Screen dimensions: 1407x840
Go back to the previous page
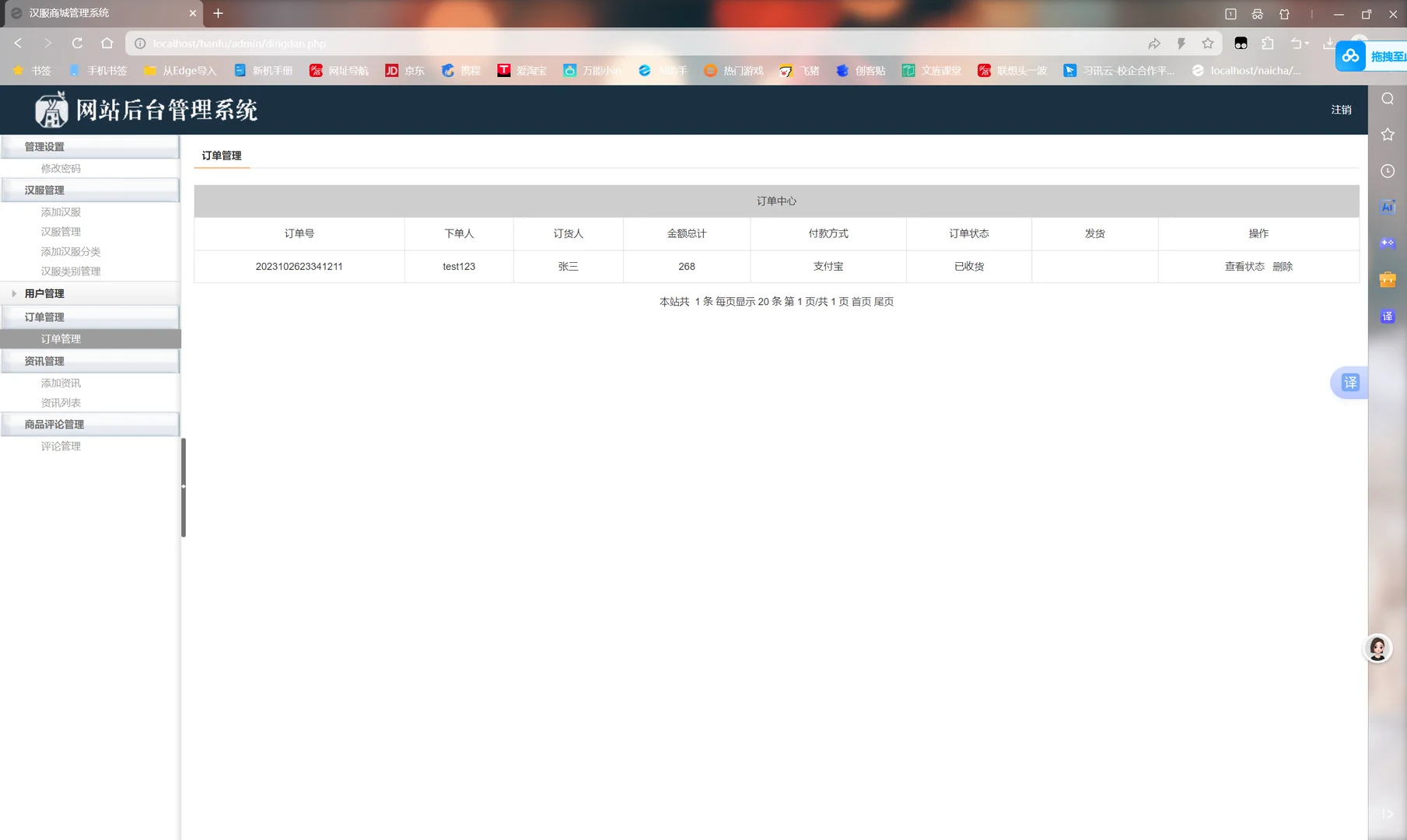click(19, 44)
